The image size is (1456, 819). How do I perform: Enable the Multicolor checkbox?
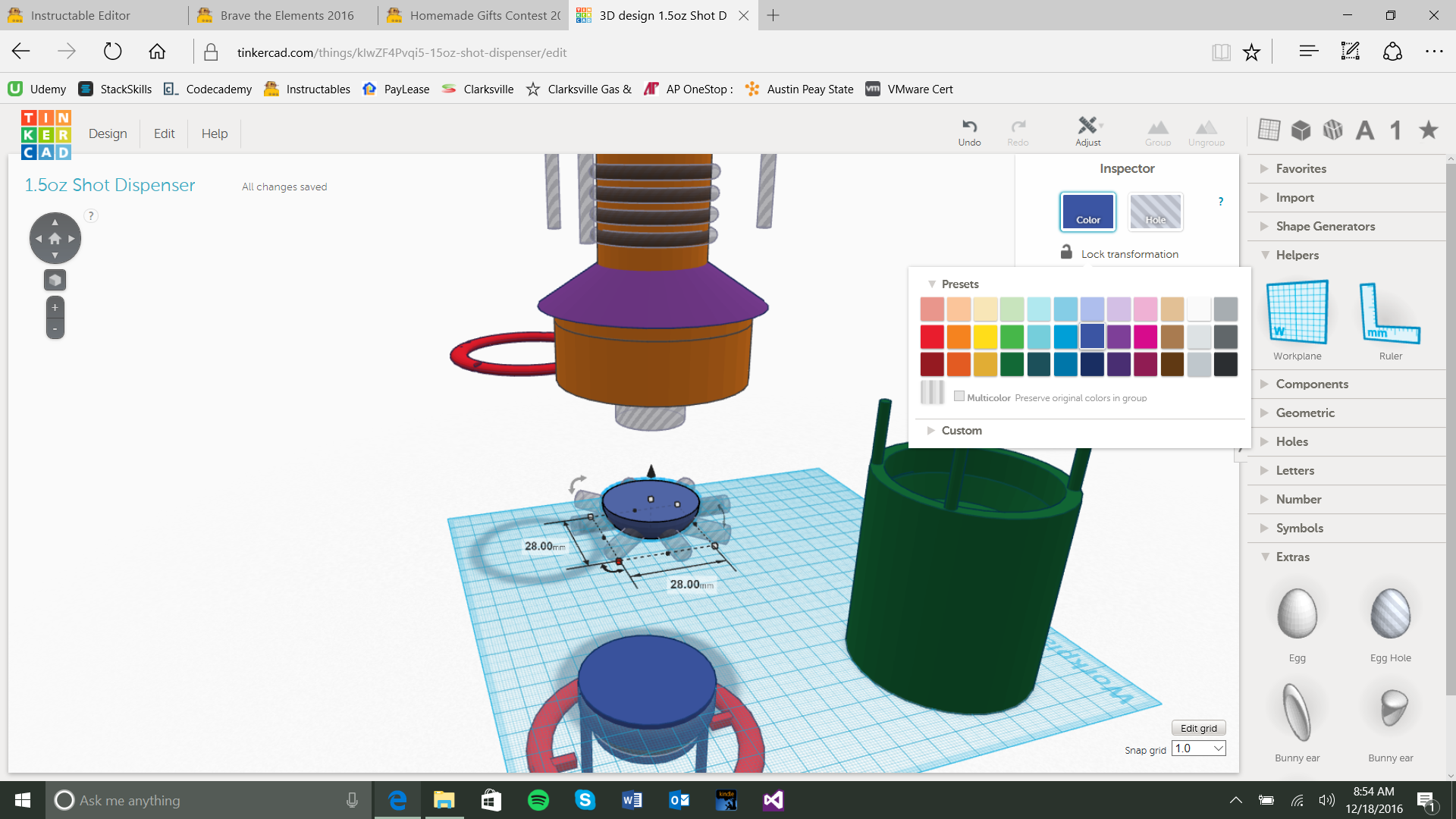click(959, 396)
